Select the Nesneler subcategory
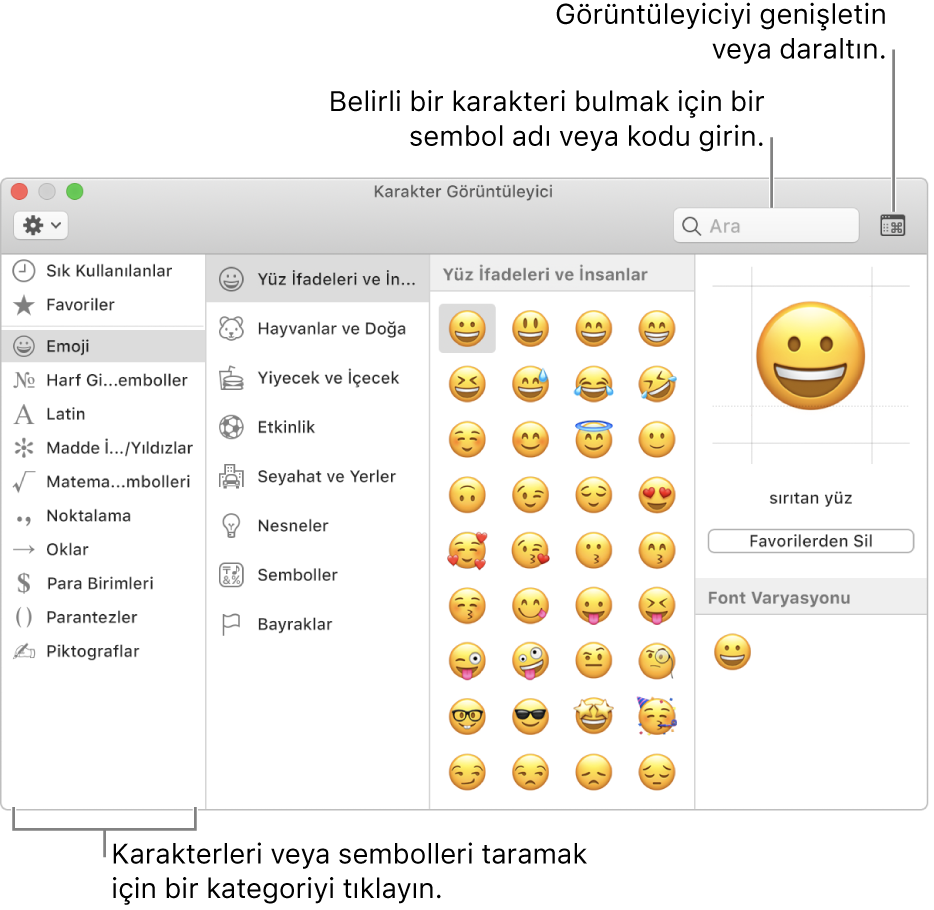The image size is (934, 910). [317, 526]
